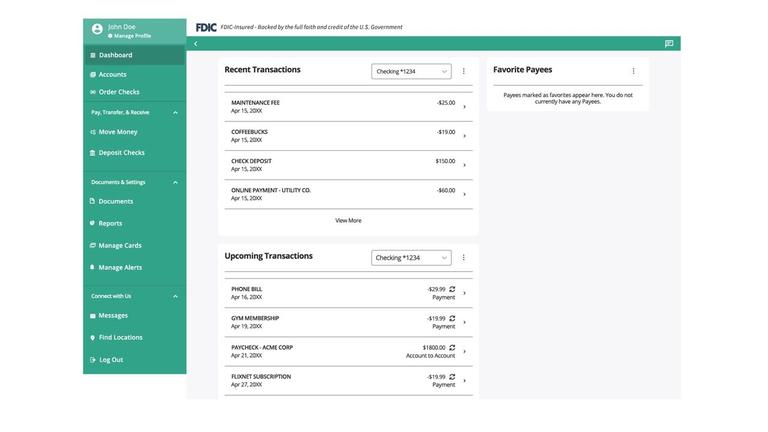The height and width of the screenshot is (432, 768).
Task: Click the John Doe profile avatar icon
Action: (x=97, y=30)
